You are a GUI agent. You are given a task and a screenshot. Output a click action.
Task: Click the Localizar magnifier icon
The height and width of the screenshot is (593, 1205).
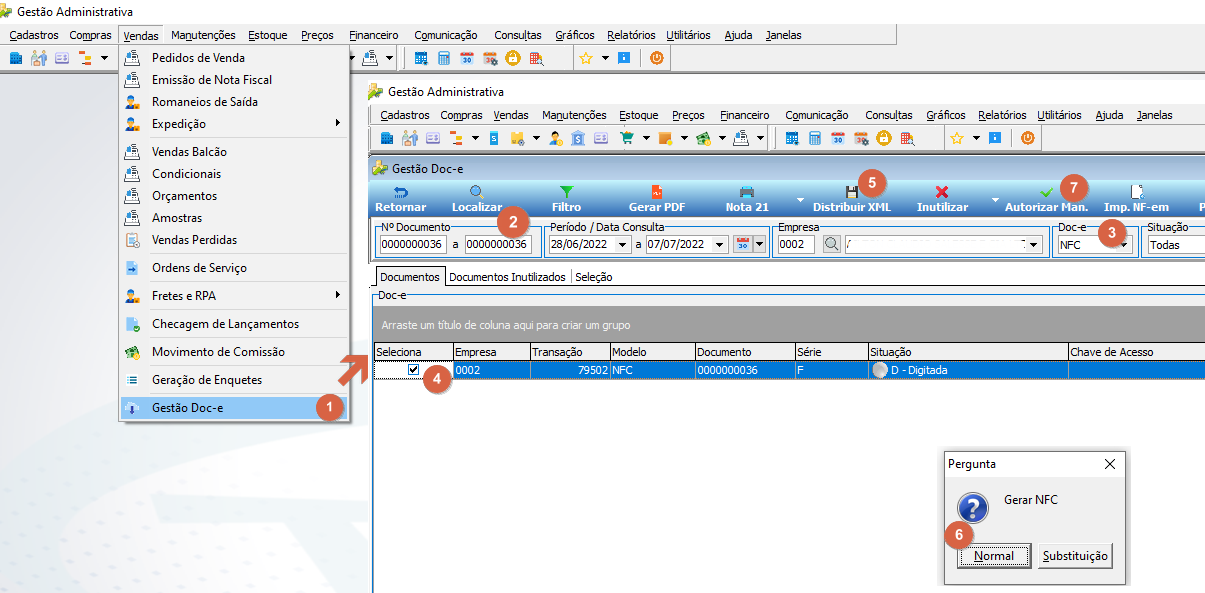(477, 192)
